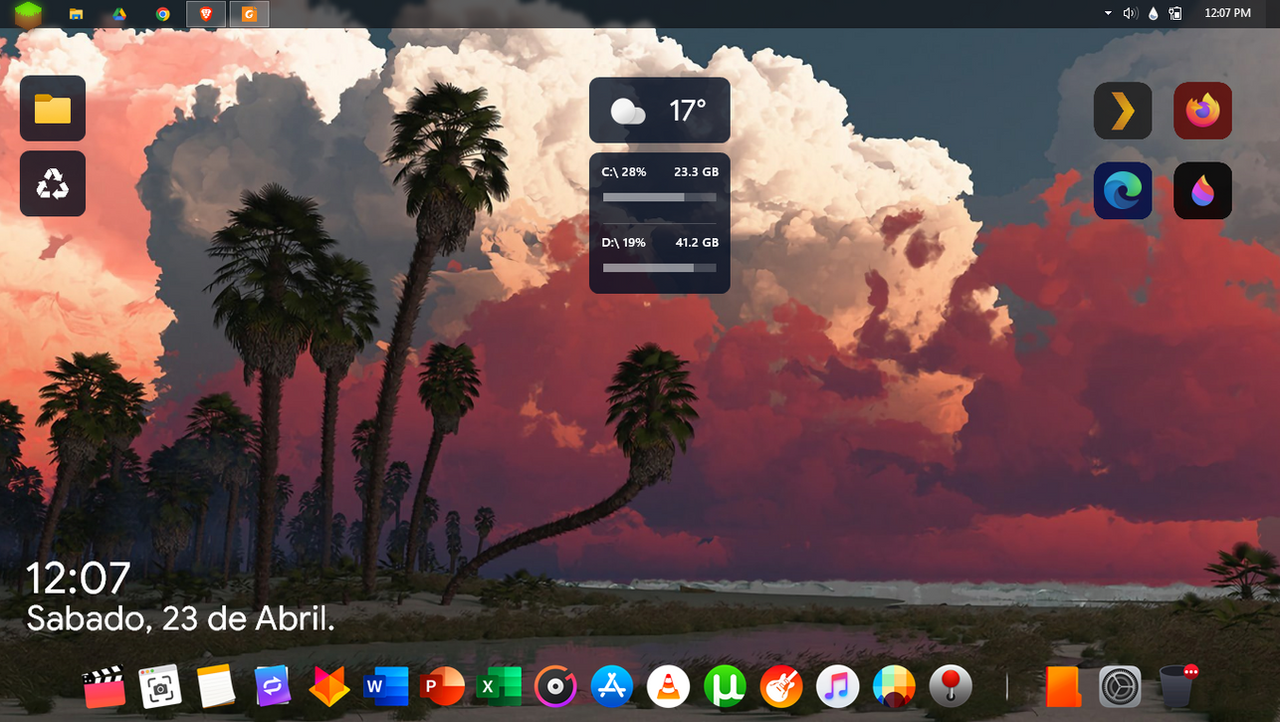
Task: Click the 12:07 desktop clock widget
Action: click(x=78, y=579)
